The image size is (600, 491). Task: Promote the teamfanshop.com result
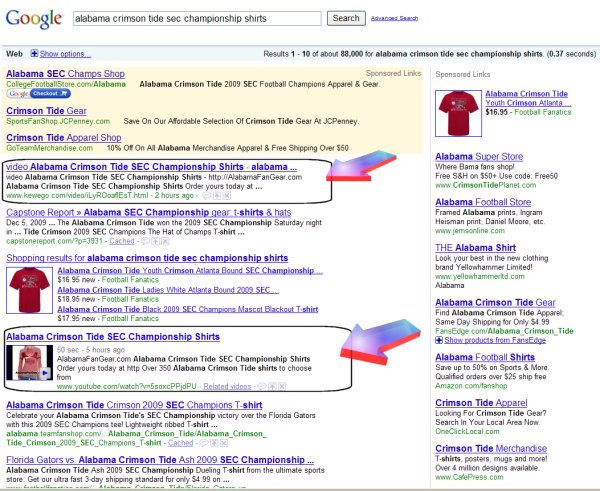coord(214,443)
